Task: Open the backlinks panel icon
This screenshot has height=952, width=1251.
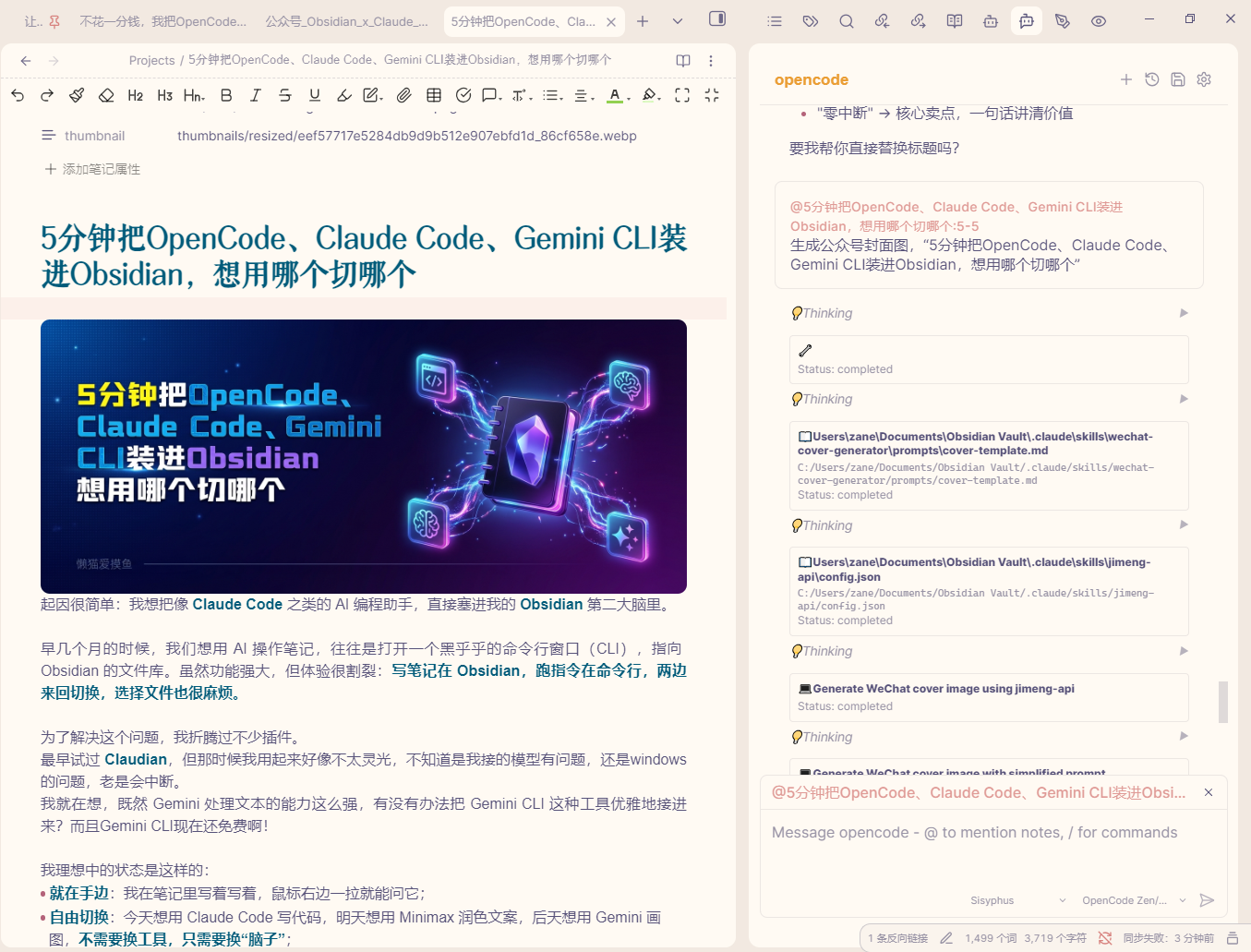Action: tap(883, 21)
